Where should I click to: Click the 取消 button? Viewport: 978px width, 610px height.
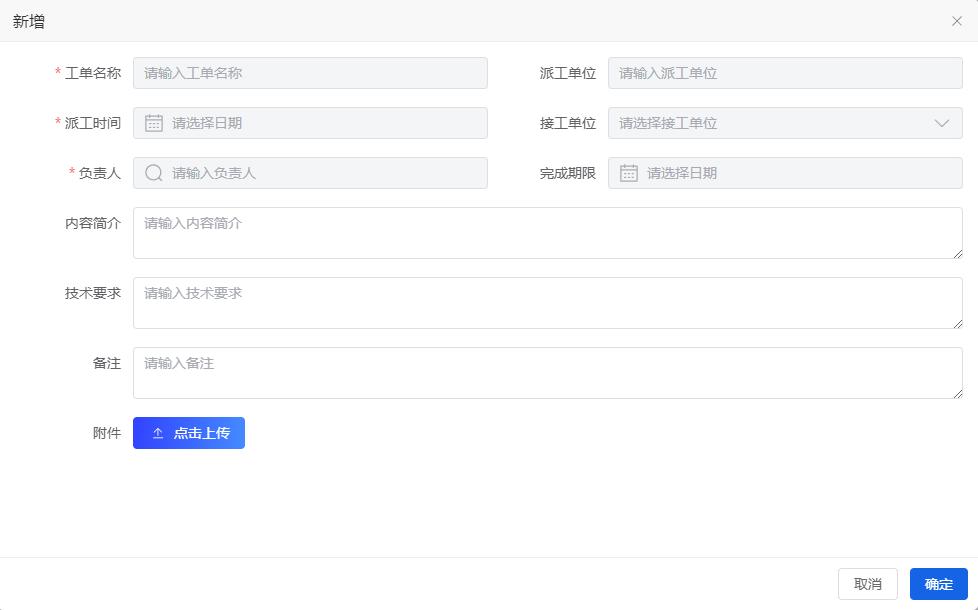click(868, 584)
